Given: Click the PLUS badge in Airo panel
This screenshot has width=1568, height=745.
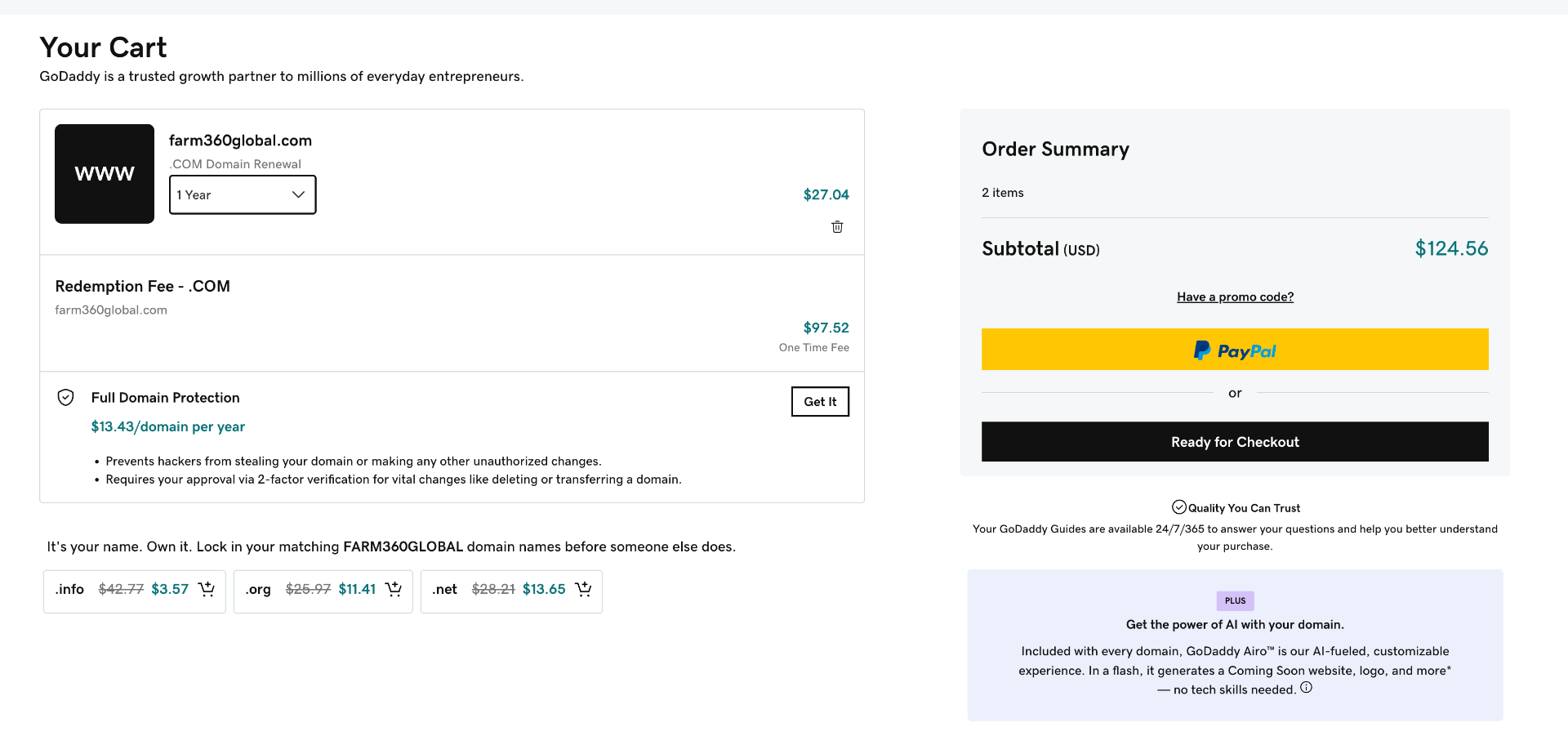Looking at the screenshot, I should 1235,600.
